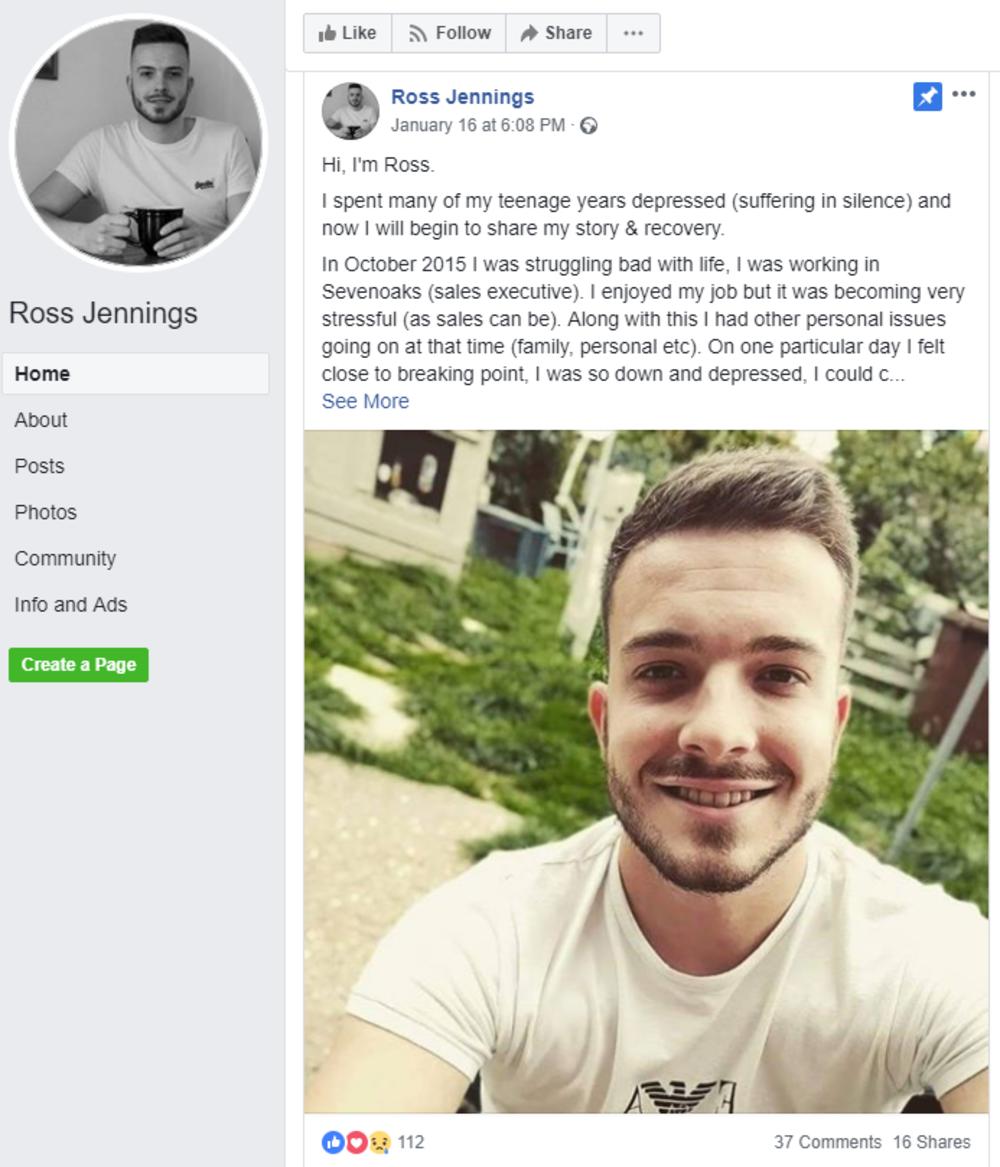Open the Photos section

click(x=45, y=512)
